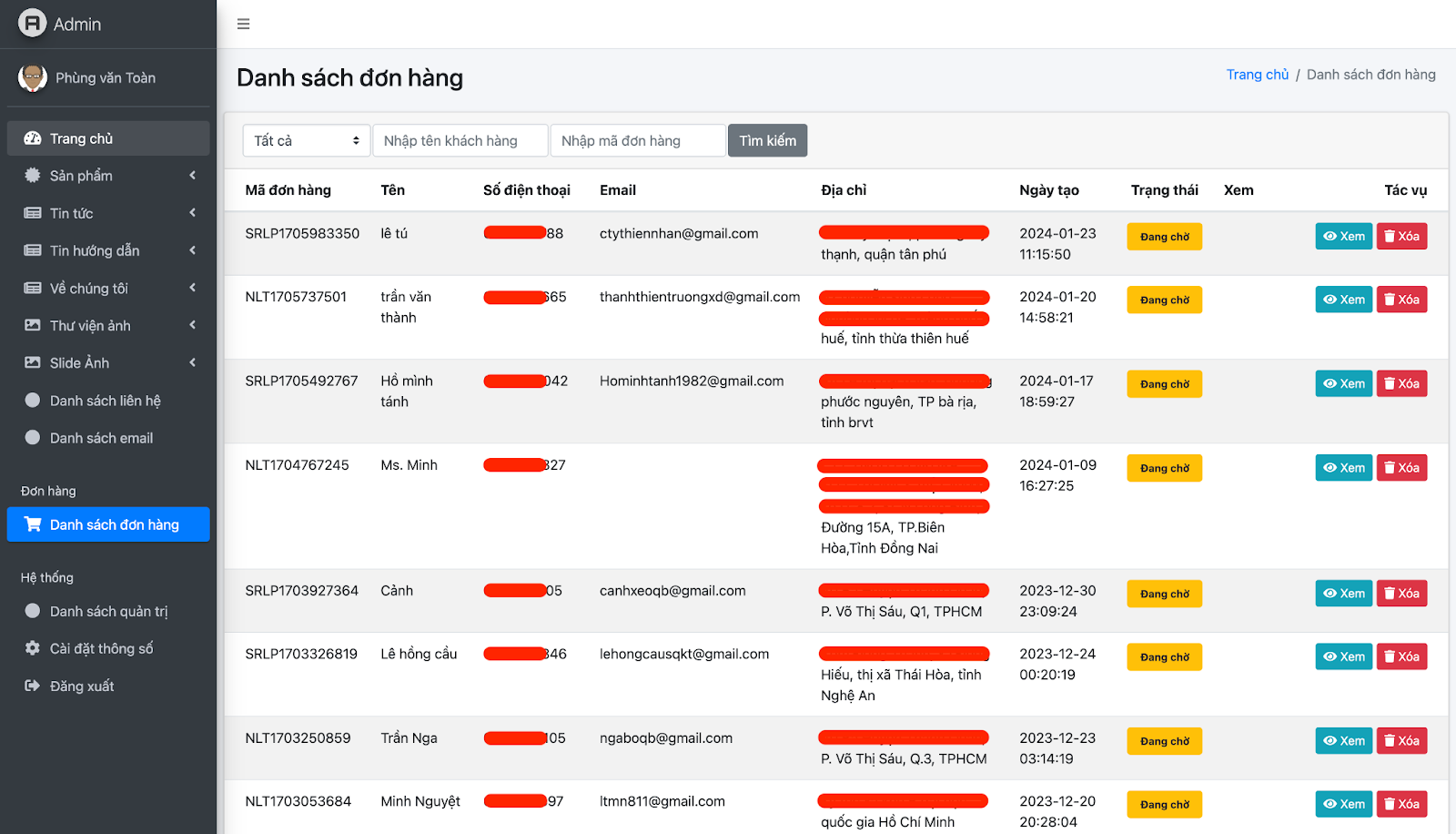Expand the Sản phẩm sidebar menu
This screenshot has height=834, width=1456.
pos(108,176)
